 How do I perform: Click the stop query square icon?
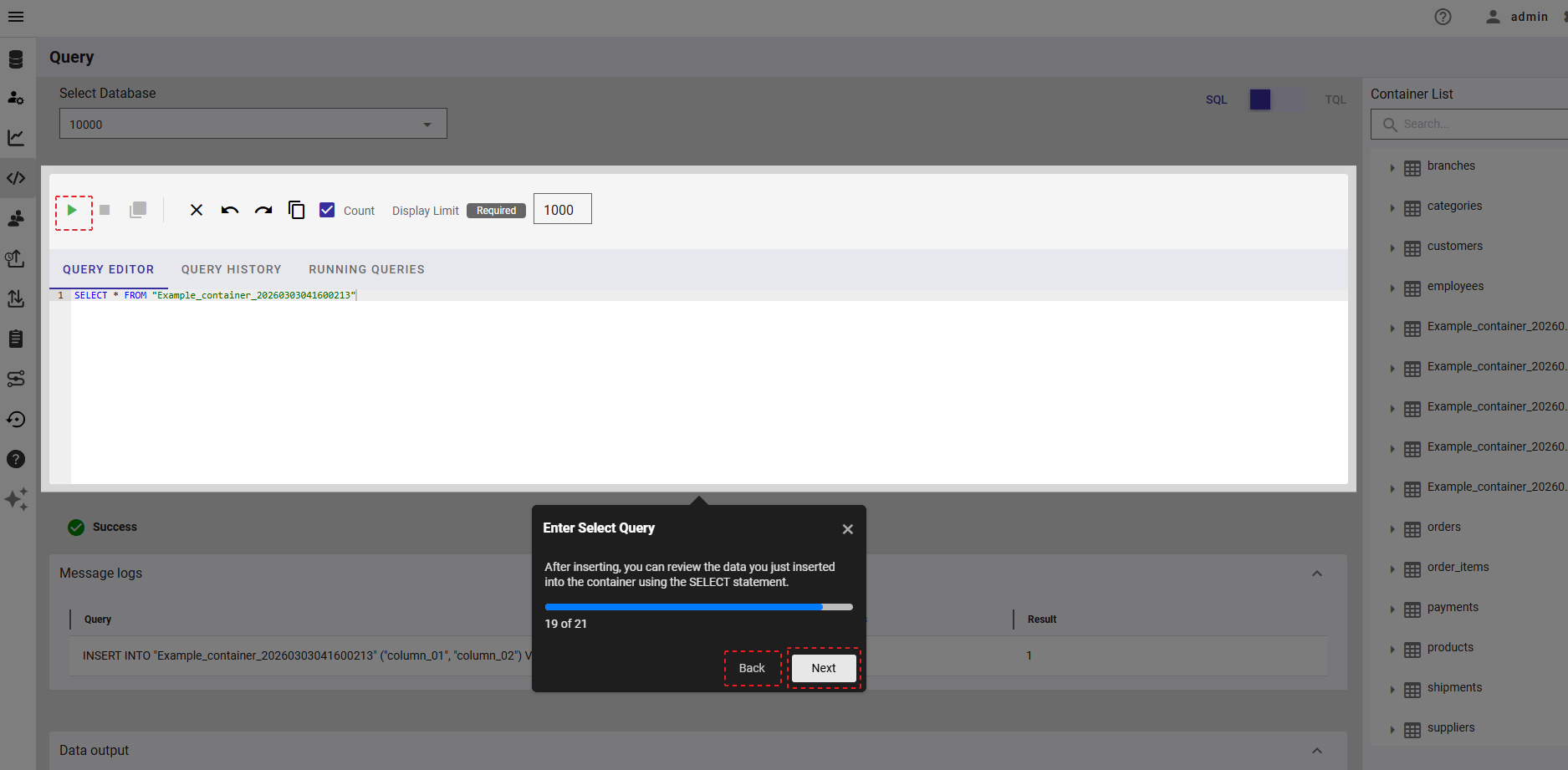tap(105, 210)
